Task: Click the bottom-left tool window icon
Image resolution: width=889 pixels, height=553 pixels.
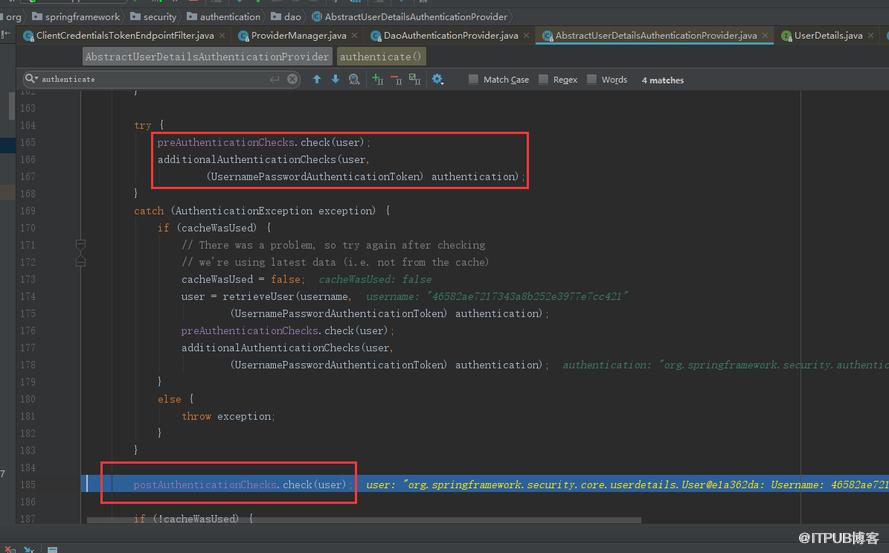Action: coord(9,549)
